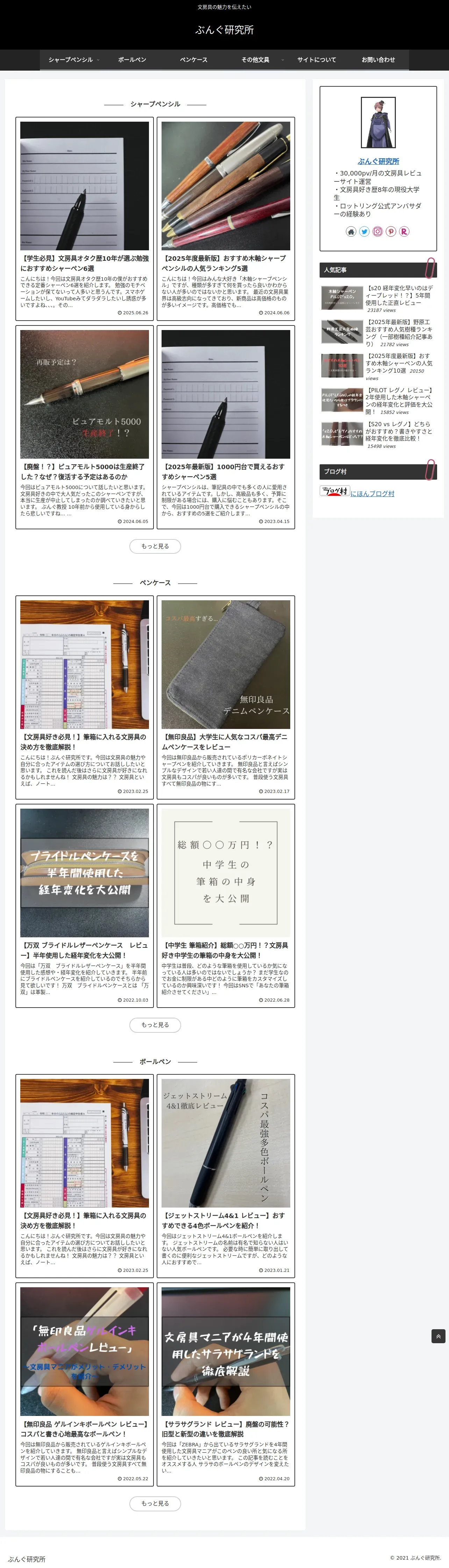The width and height of the screenshot is (449, 1568).
Task: Click the 人気記事 sidebar heading
Action: (x=378, y=270)
